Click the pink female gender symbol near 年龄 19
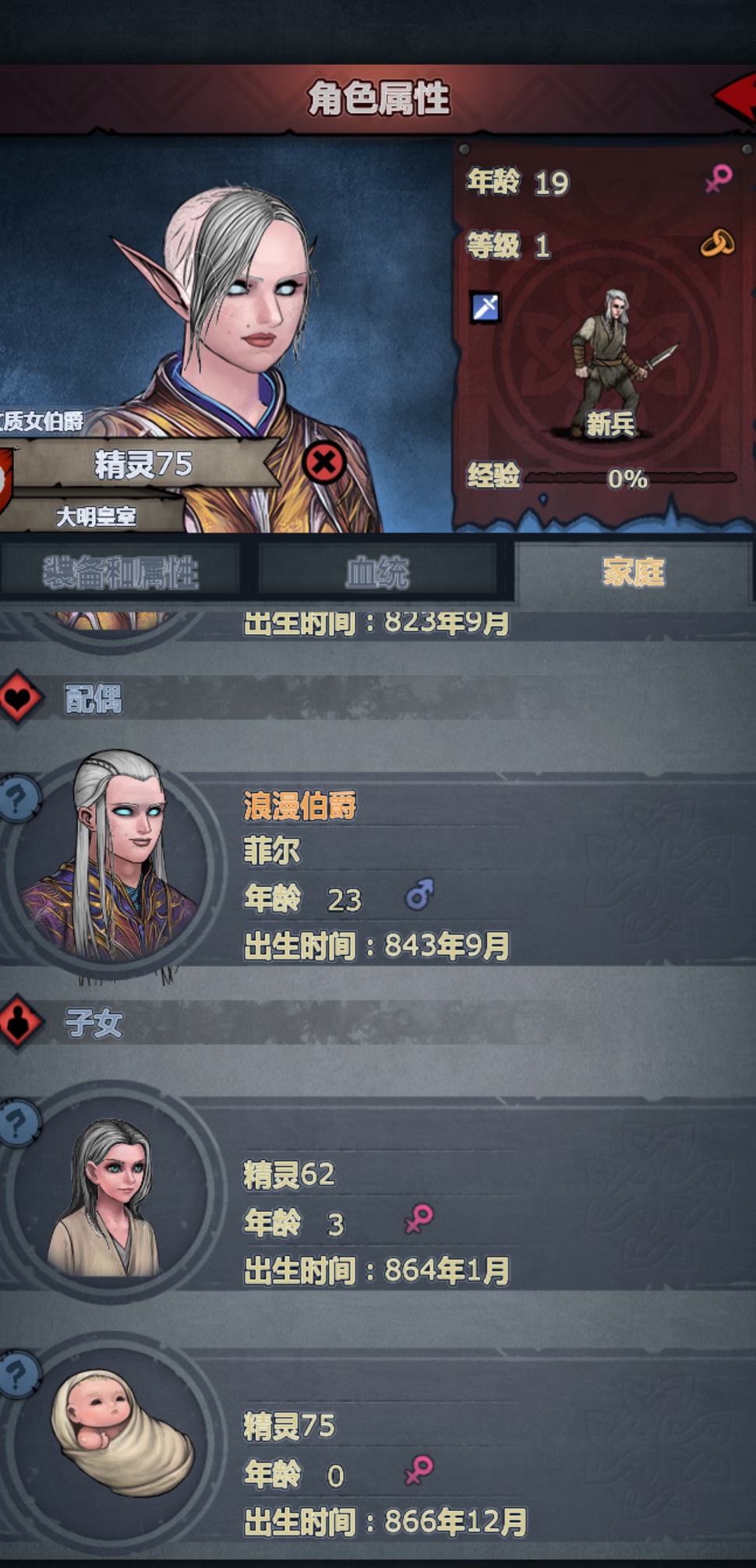Screen dimensions: 756x1568 tap(718, 178)
